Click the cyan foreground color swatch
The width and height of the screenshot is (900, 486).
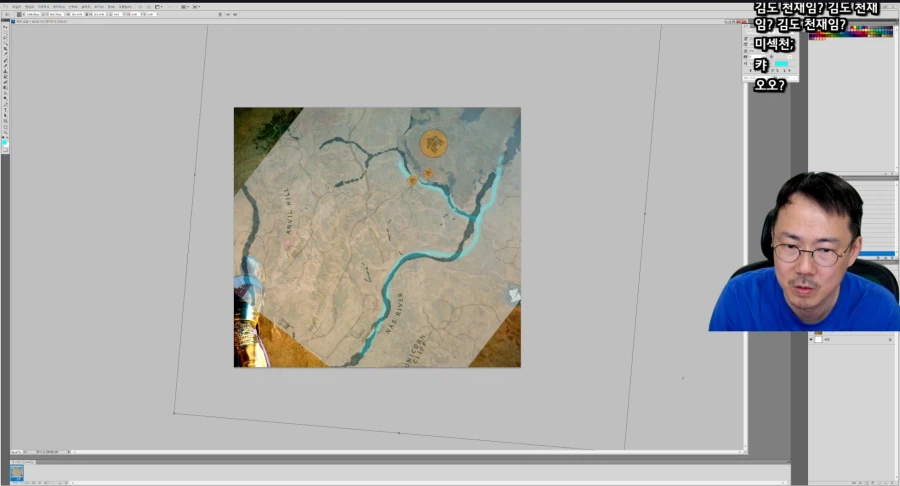[x=4, y=144]
